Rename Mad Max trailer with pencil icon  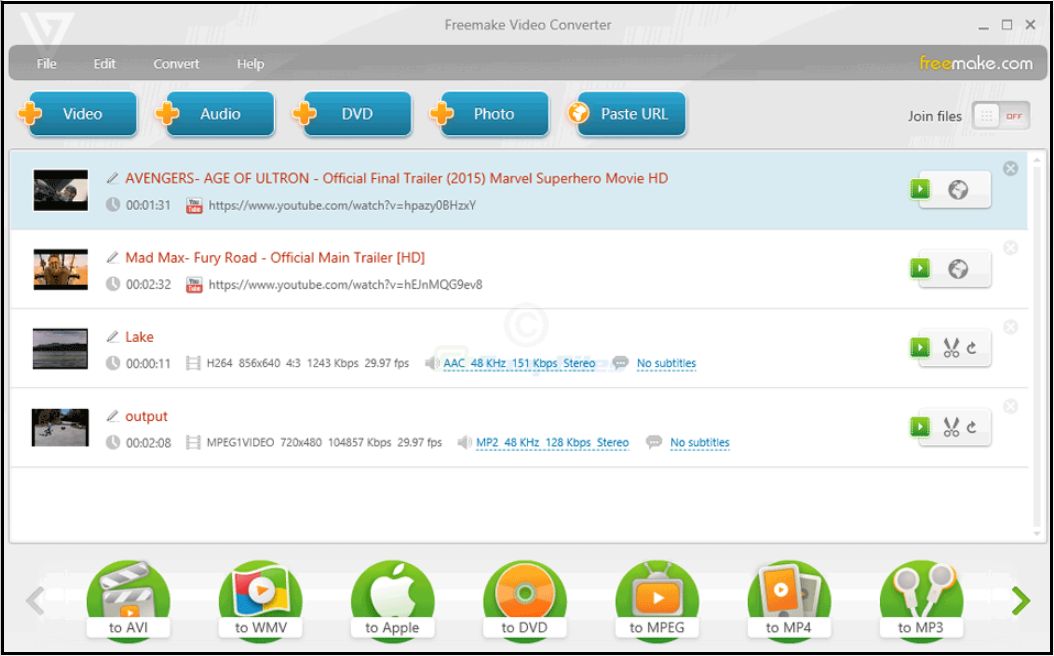pos(113,258)
